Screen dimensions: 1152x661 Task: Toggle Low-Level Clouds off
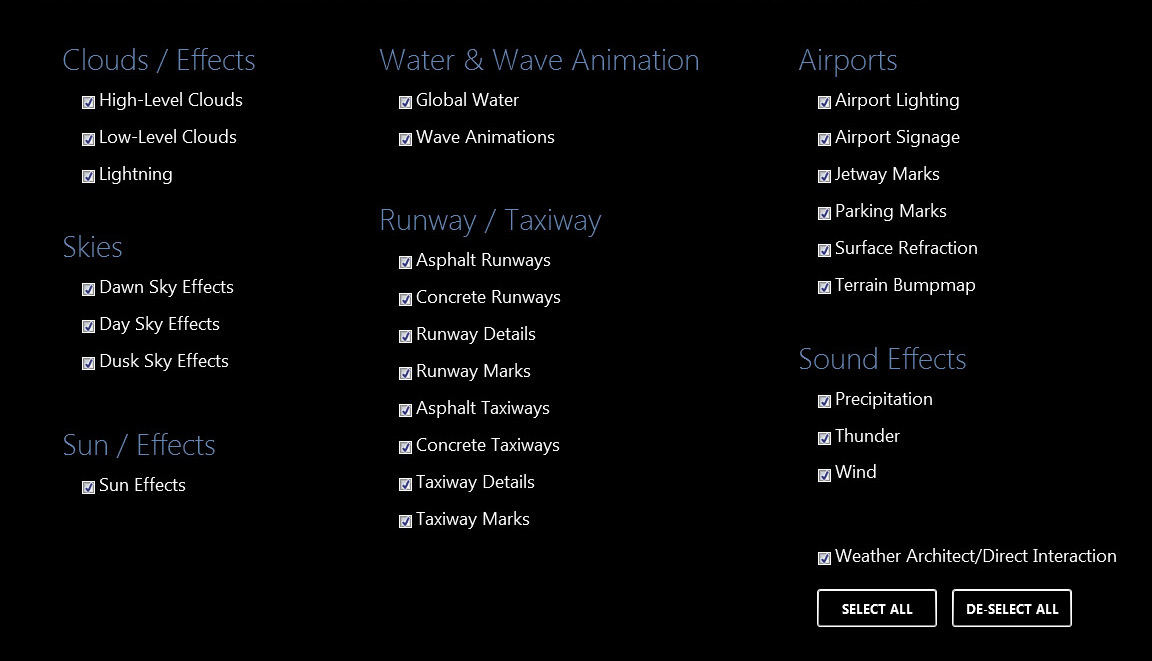(88, 139)
